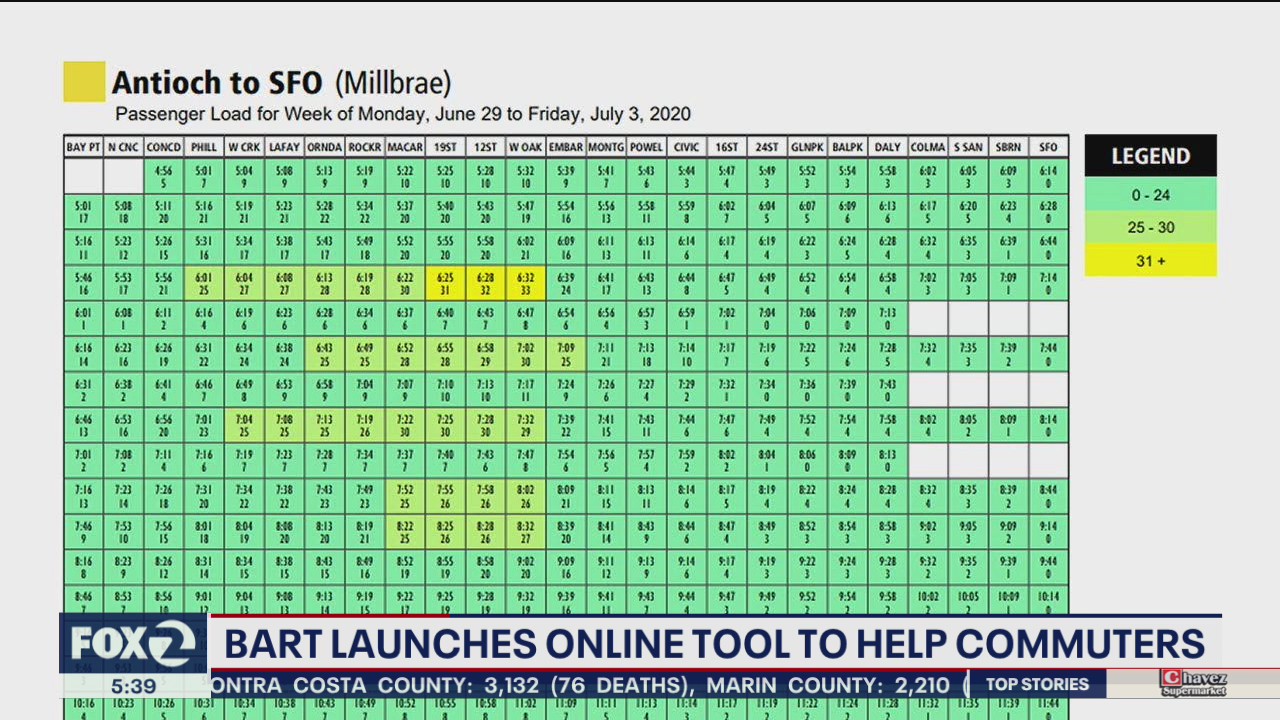This screenshot has width=1280, height=720.
Task: Click the LAFAY column header
Action: click(x=284, y=147)
